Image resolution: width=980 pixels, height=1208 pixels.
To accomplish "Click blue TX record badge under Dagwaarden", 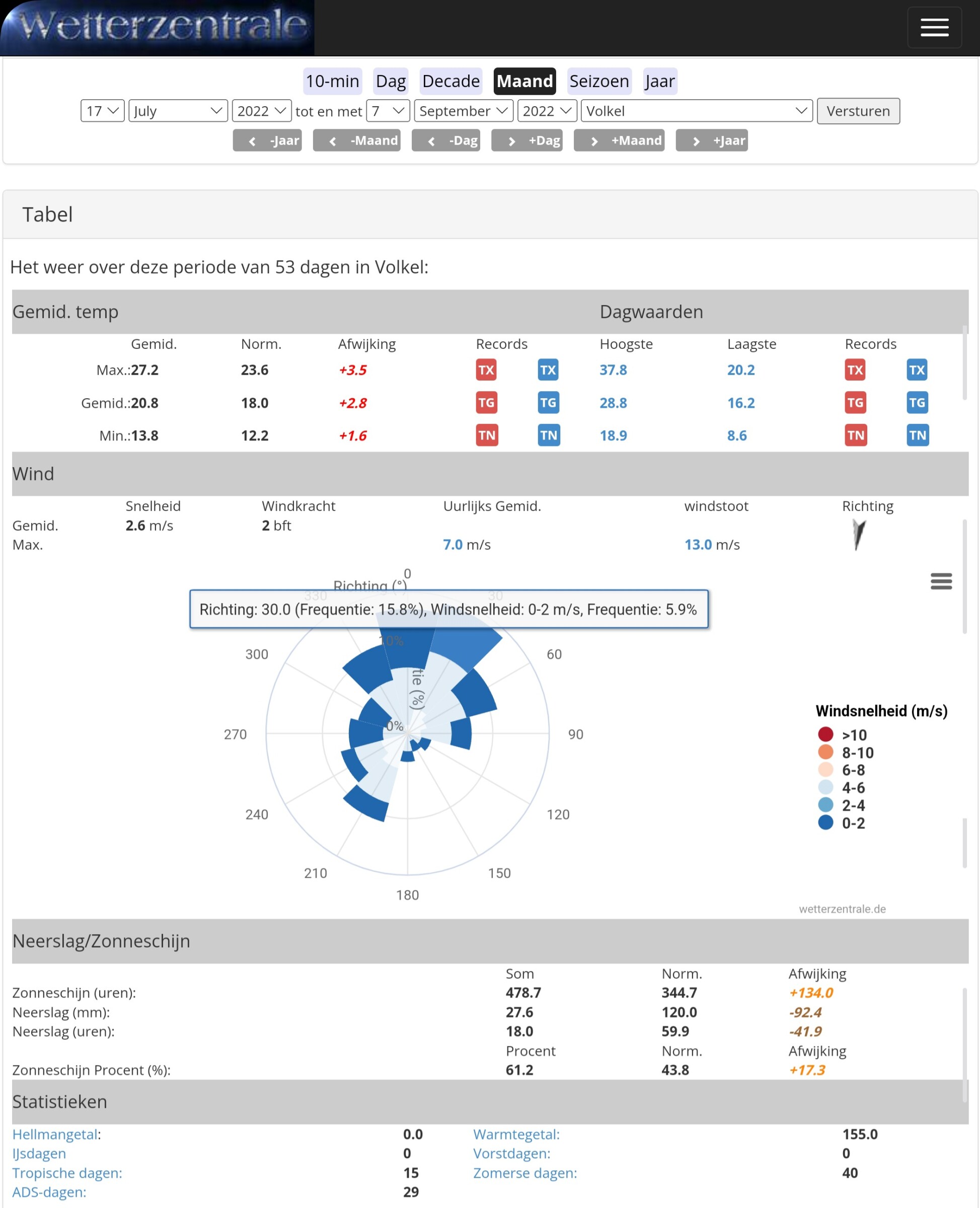I will tap(916, 370).
